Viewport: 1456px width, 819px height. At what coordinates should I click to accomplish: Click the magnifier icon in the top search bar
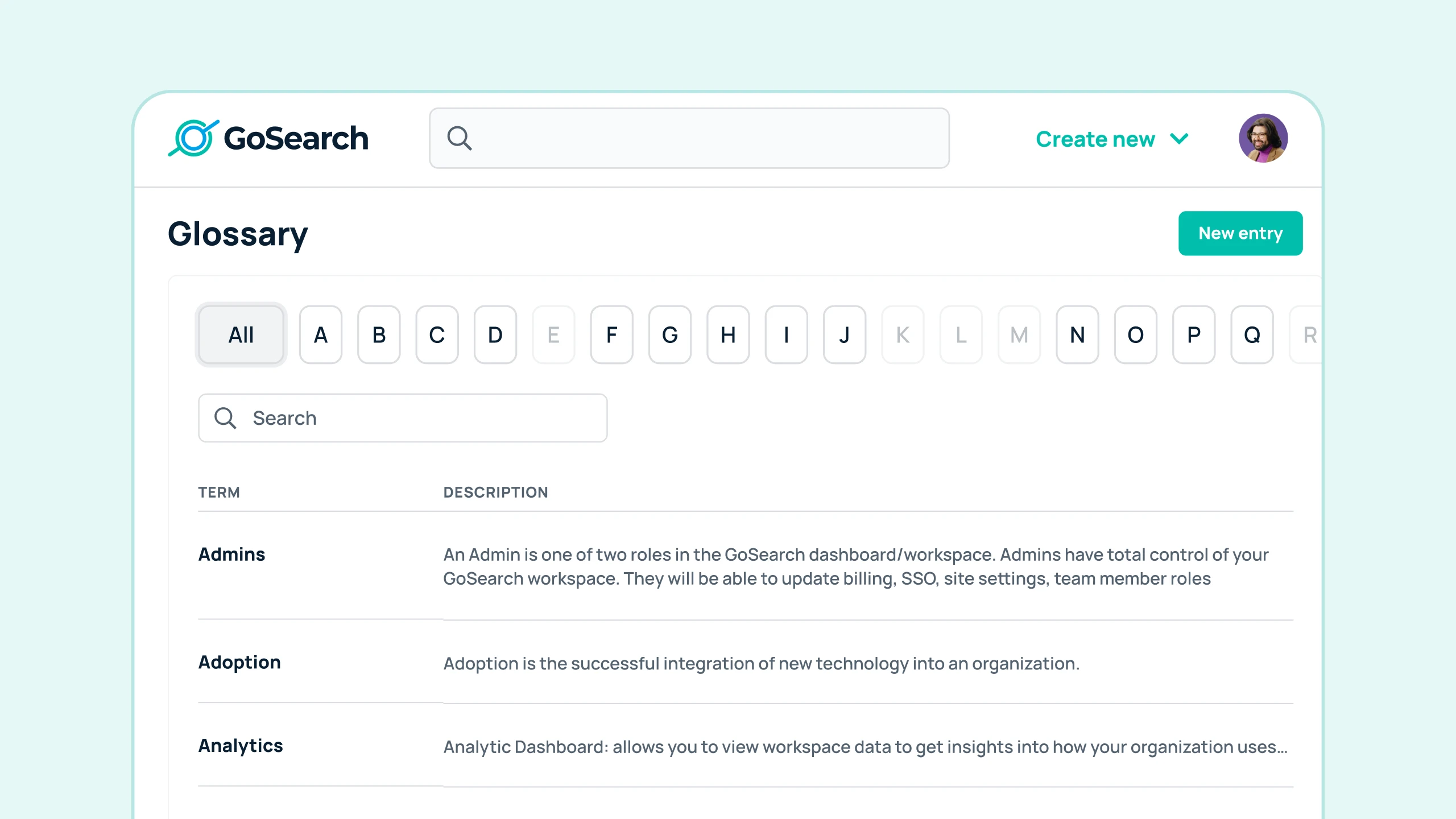click(460, 138)
